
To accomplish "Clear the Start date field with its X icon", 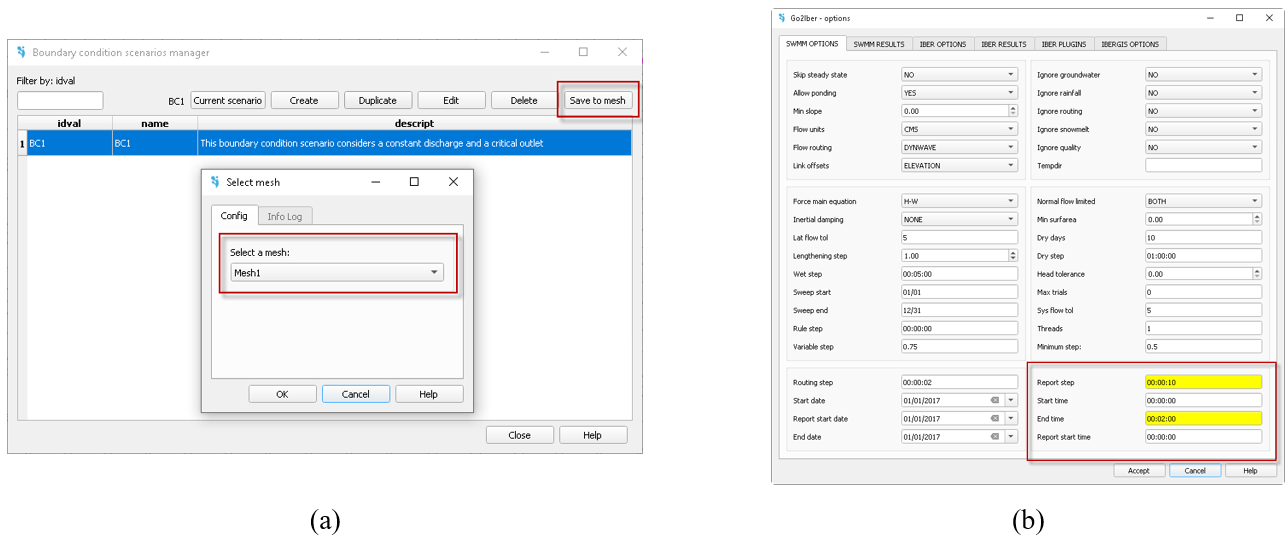I will [994, 400].
